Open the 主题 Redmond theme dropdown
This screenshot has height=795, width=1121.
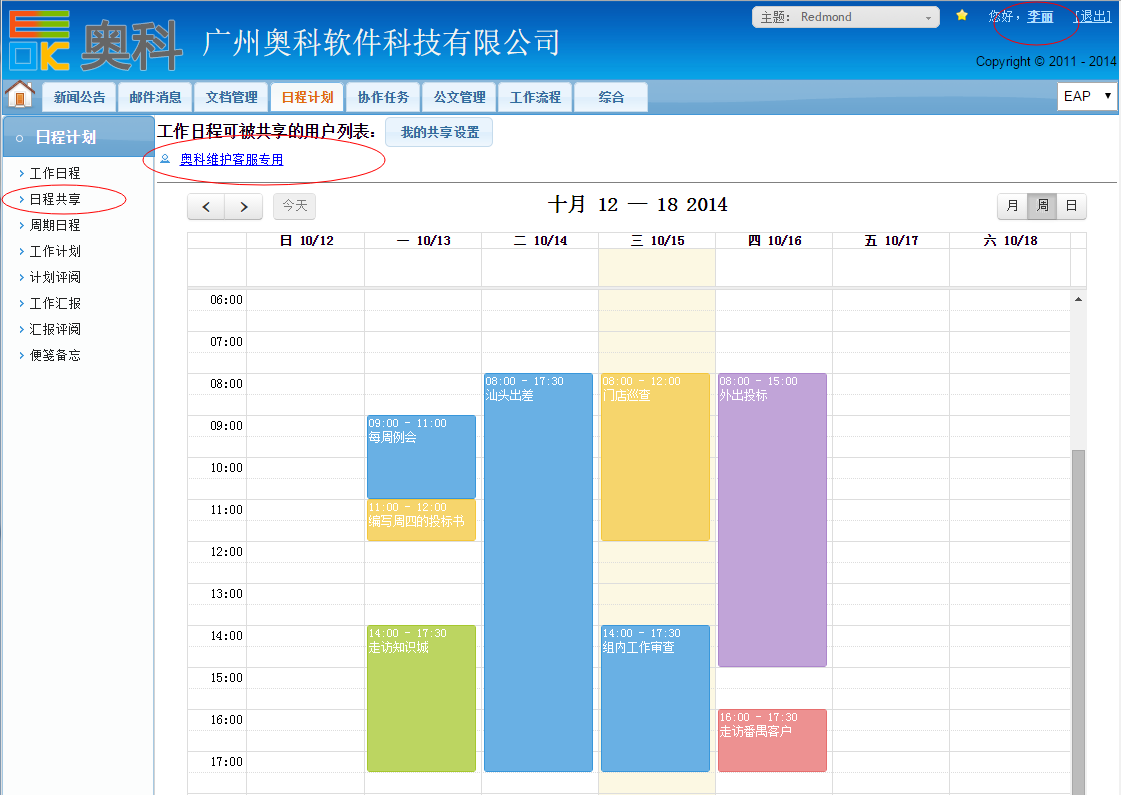846,17
